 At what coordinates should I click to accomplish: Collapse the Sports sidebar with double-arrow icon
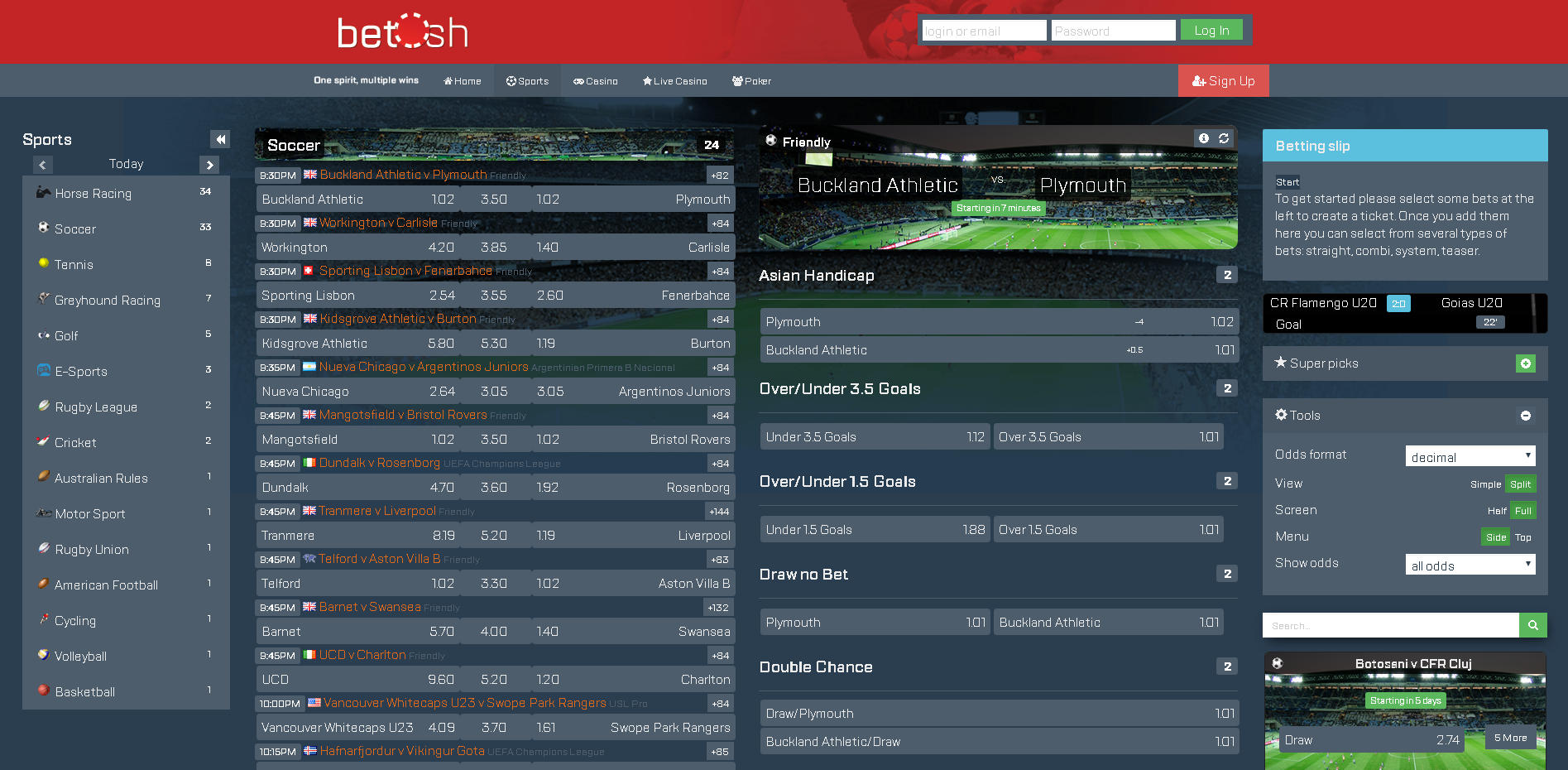220,139
